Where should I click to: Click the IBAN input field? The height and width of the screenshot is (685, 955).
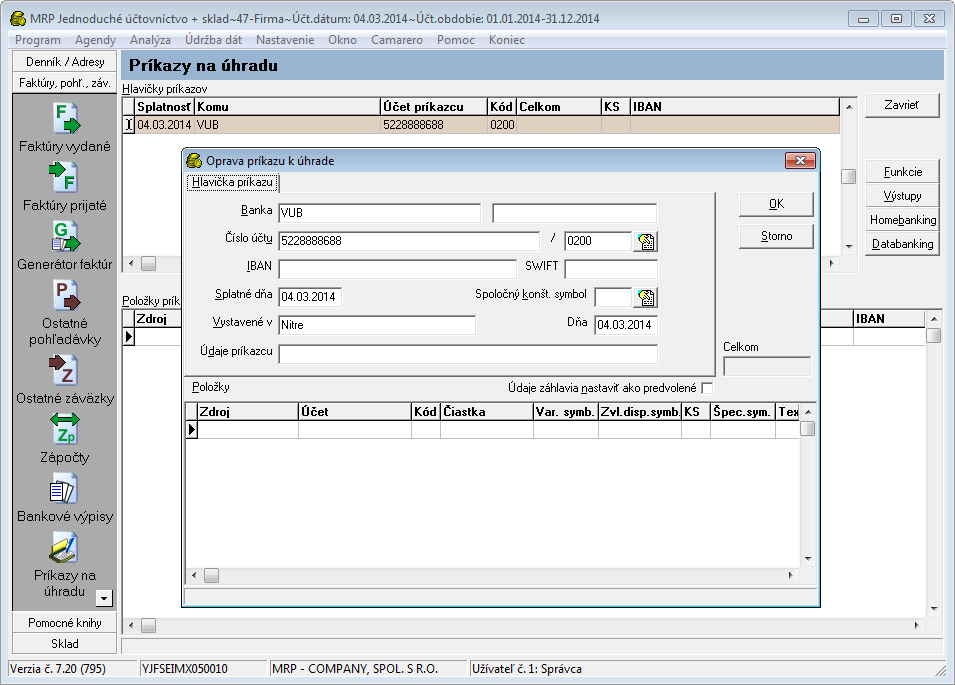[397, 269]
